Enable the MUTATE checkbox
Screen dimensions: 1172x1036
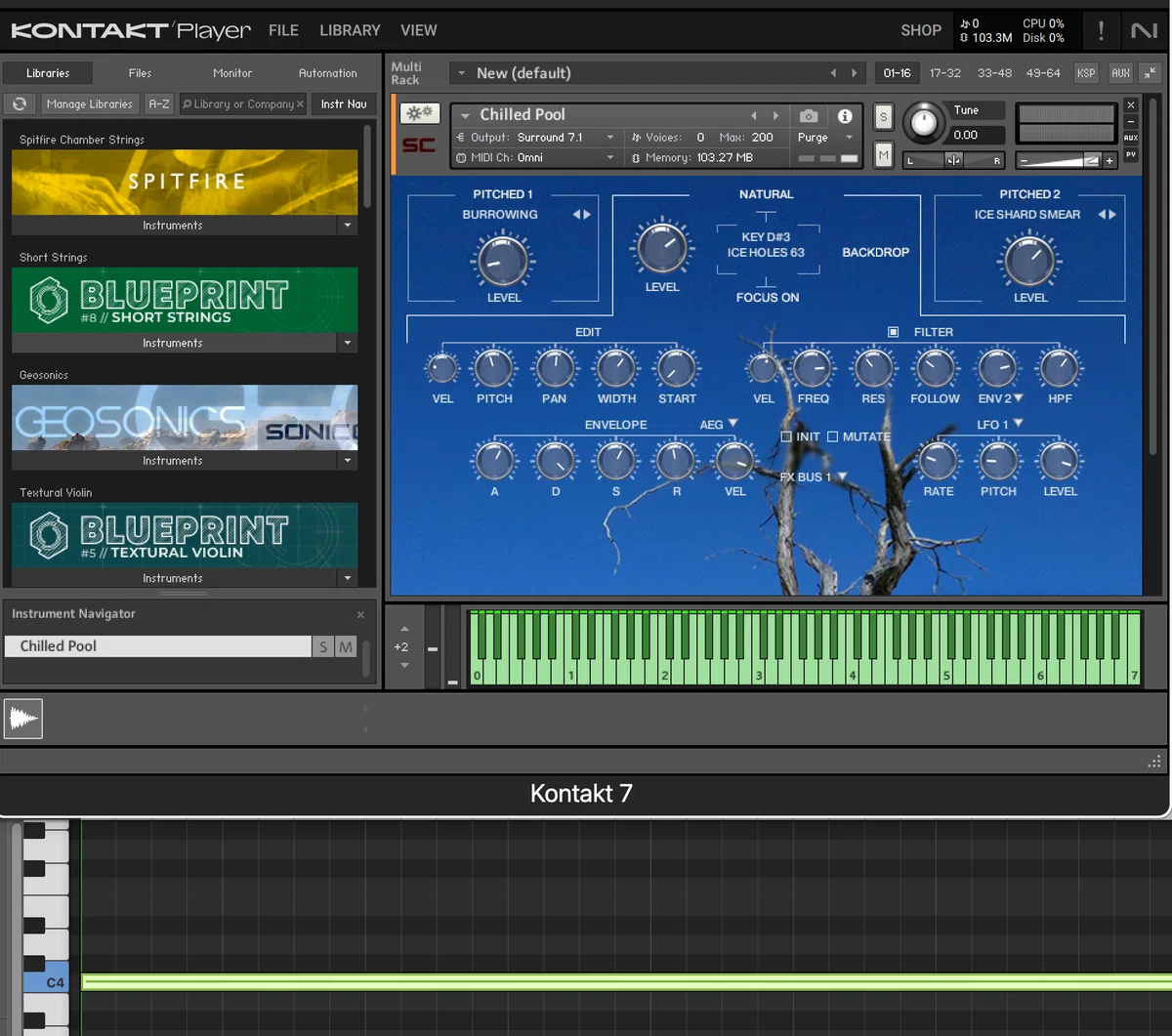pyautogui.click(x=833, y=436)
